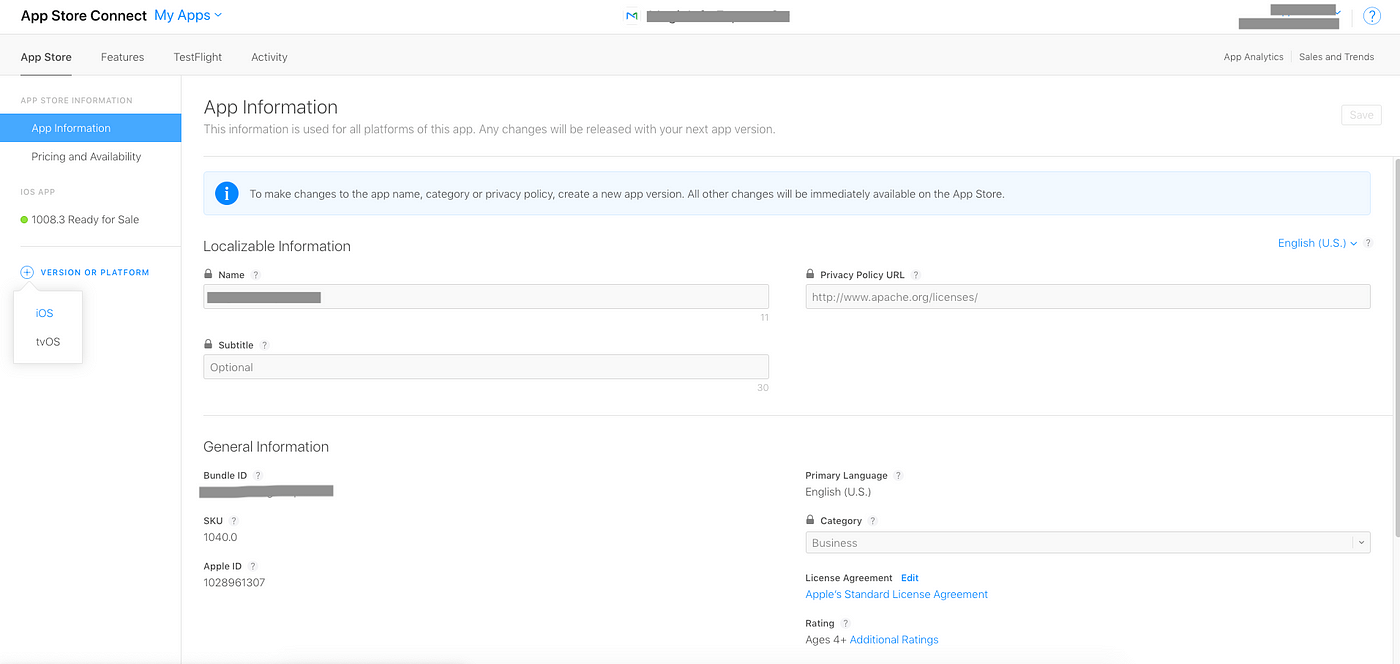Image resolution: width=1400 pixels, height=664 pixels.
Task: Open the help icon beside English (U.S.) selector
Action: coord(1368,243)
